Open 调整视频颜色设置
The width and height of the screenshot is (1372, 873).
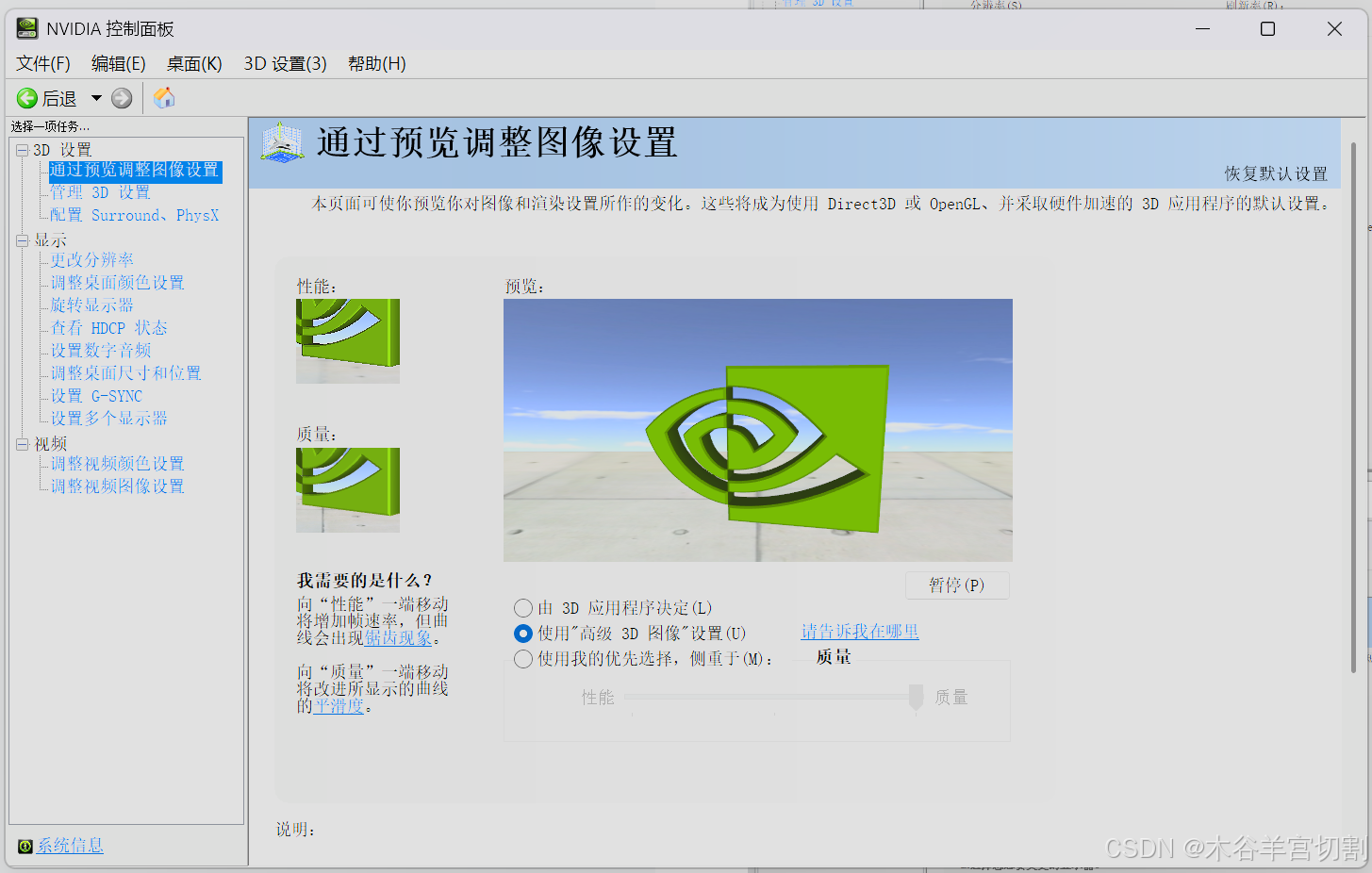[x=117, y=464]
